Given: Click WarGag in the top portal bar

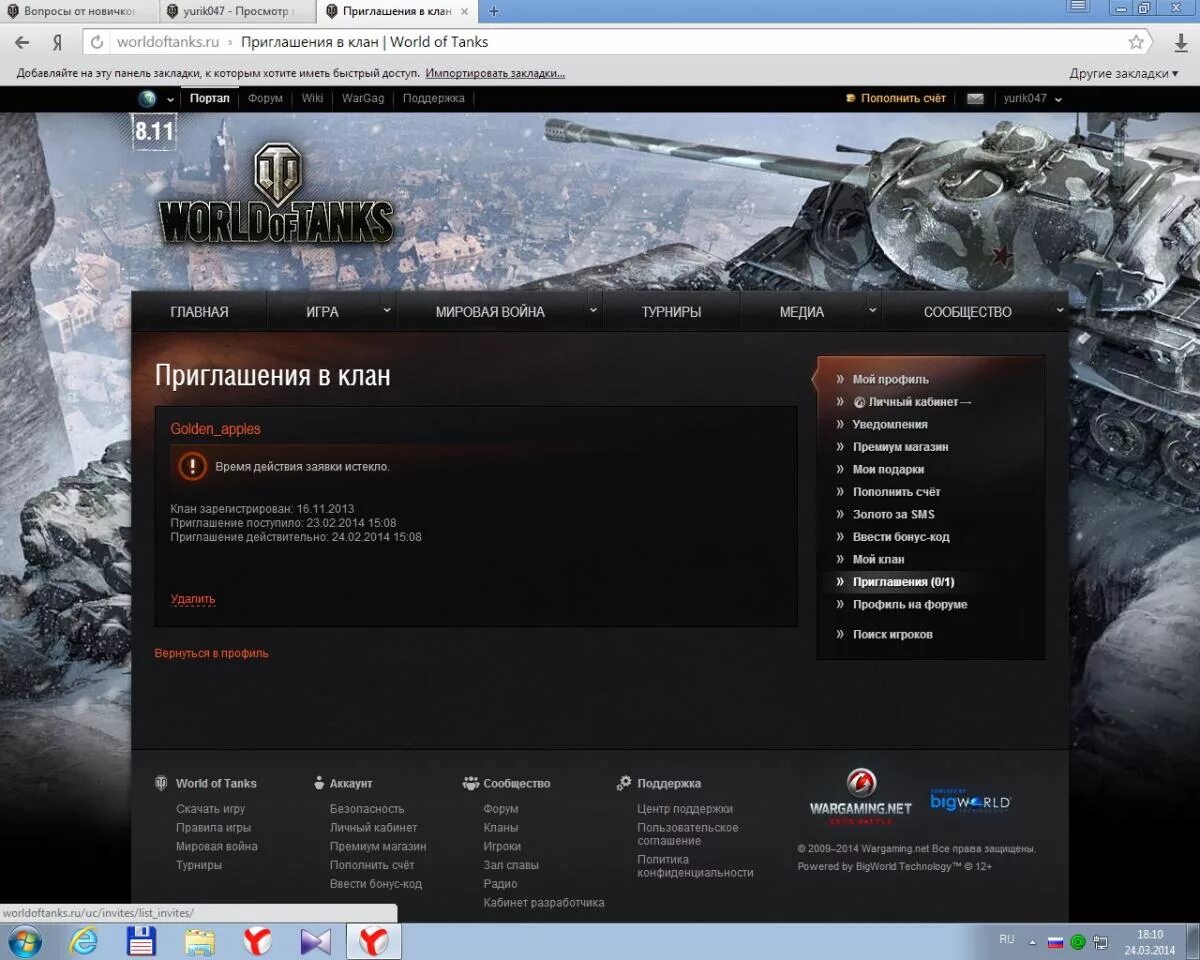Looking at the screenshot, I should (x=362, y=99).
